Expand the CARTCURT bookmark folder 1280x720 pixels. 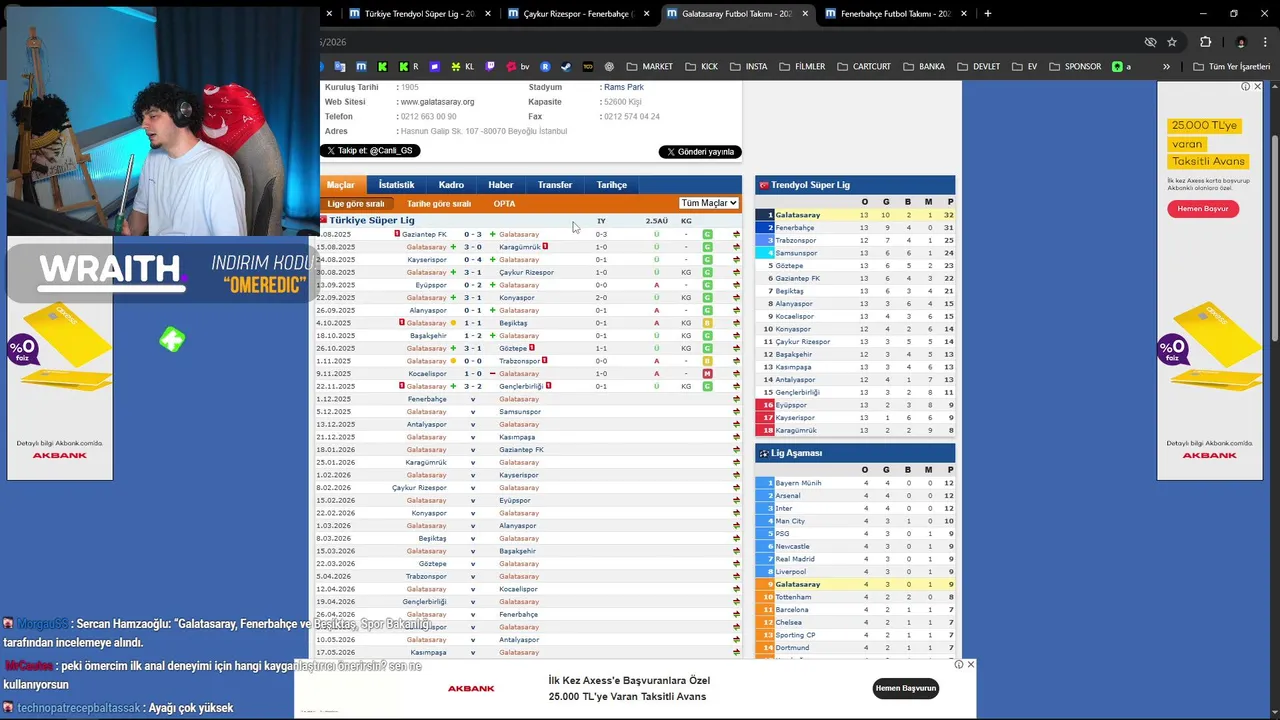[864, 67]
